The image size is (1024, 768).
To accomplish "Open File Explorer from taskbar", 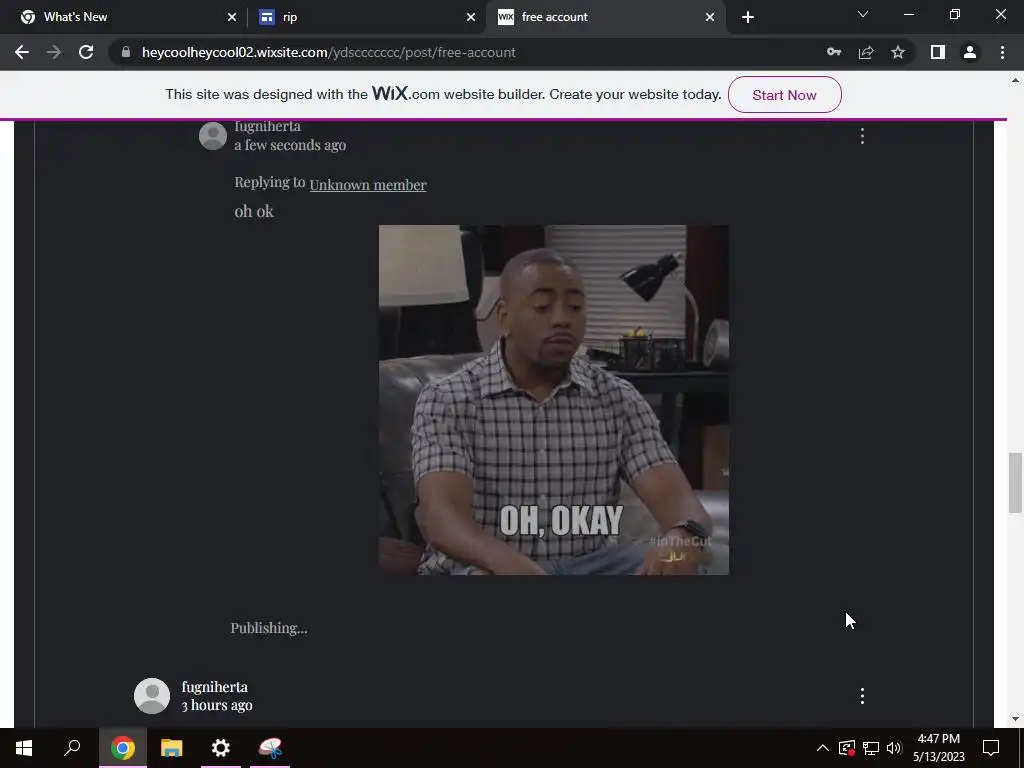I will click(172, 748).
